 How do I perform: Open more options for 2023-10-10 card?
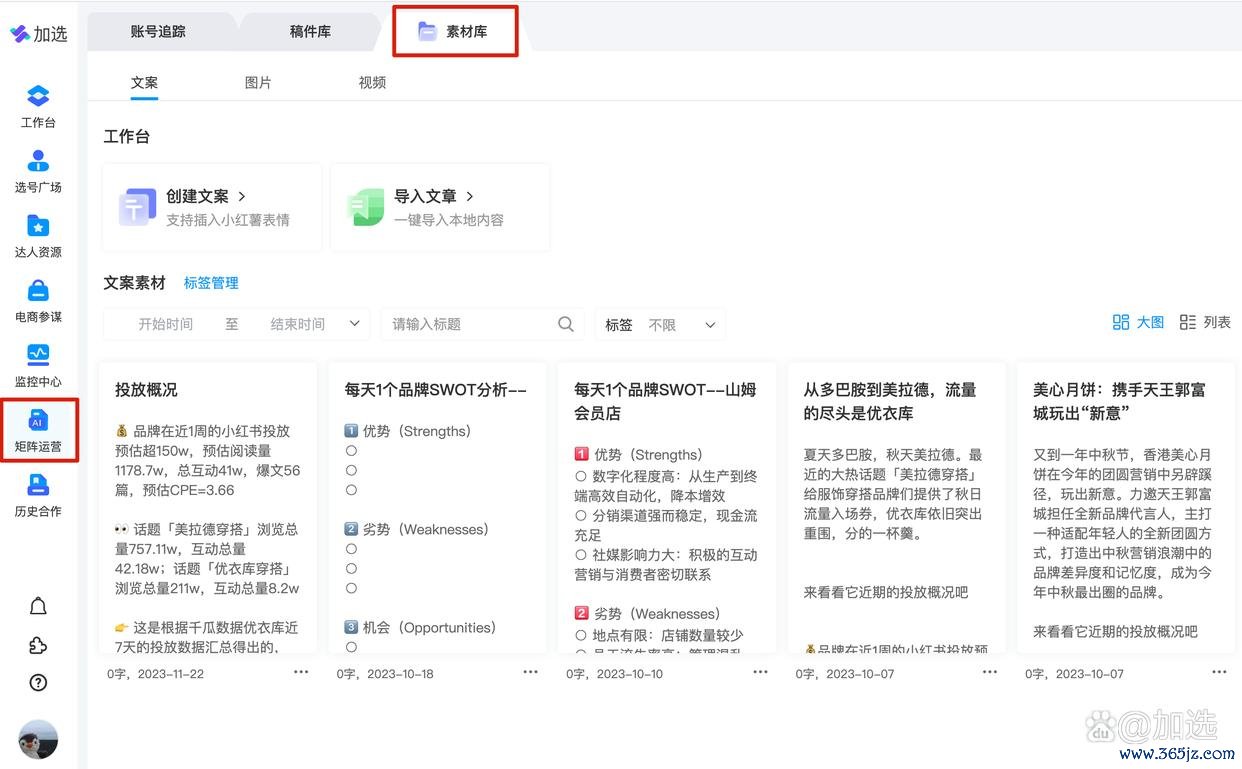pyautogui.click(x=760, y=672)
